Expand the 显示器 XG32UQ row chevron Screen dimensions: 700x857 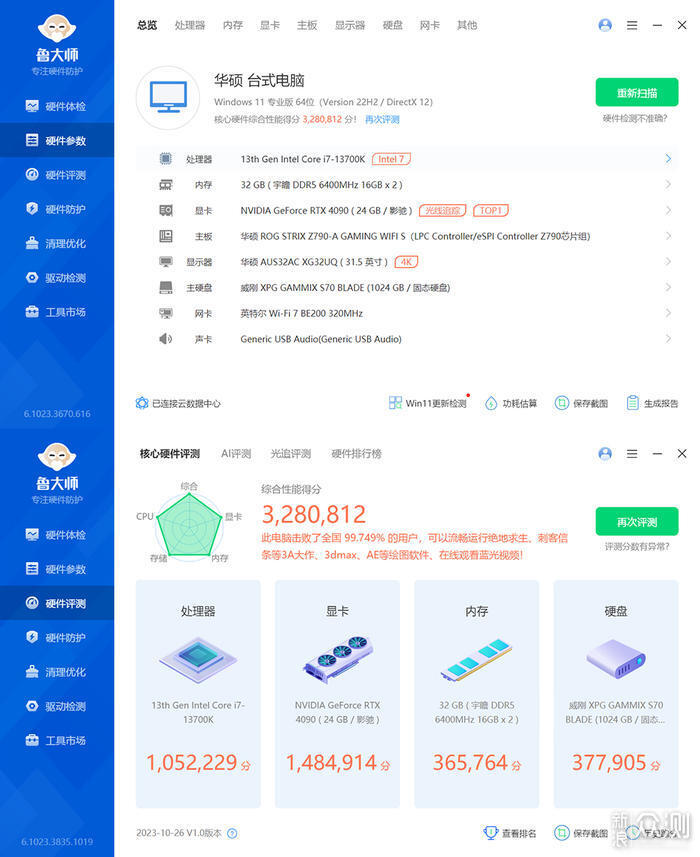coord(668,261)
